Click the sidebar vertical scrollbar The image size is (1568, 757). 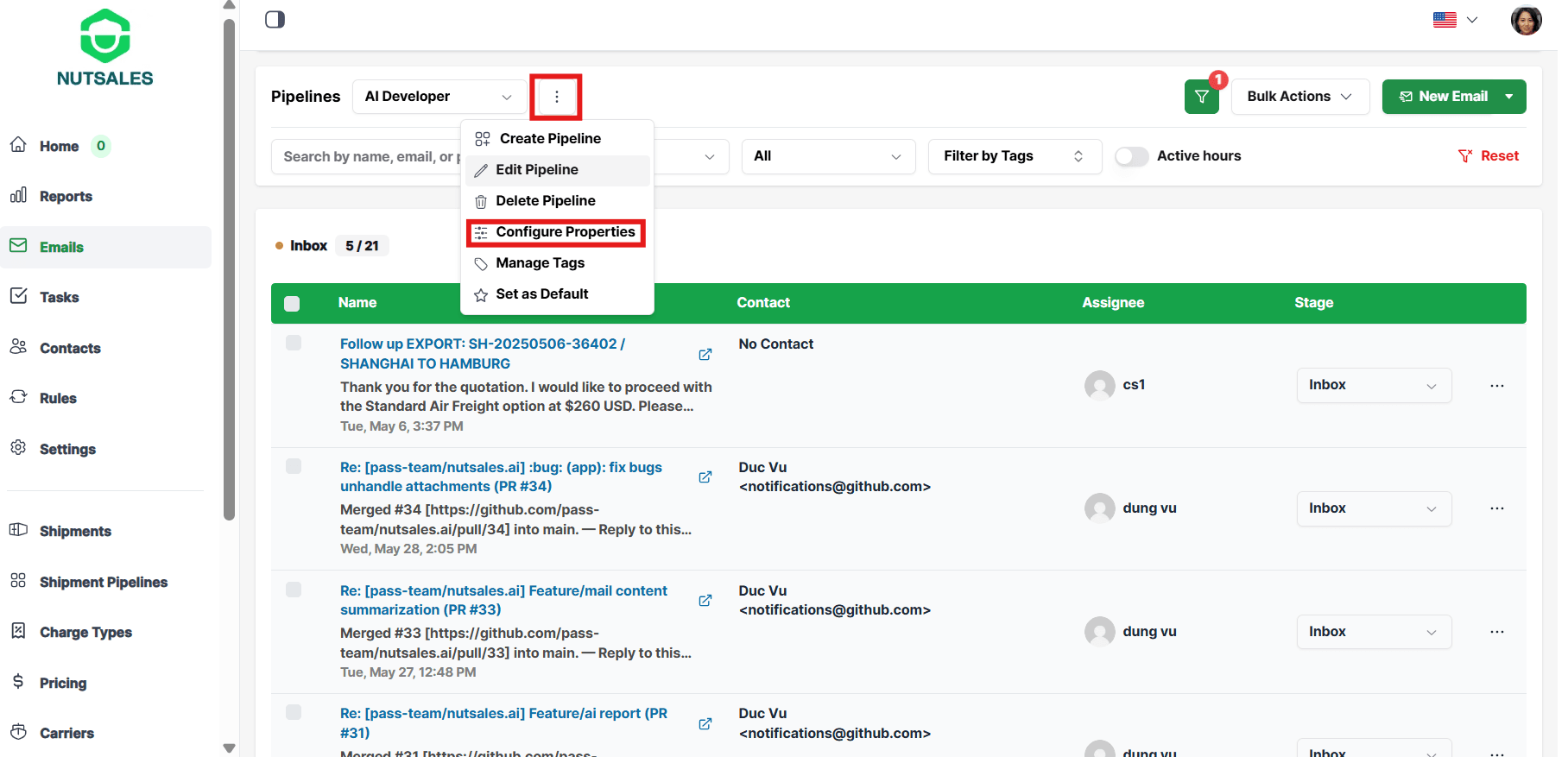coord(229,269)
